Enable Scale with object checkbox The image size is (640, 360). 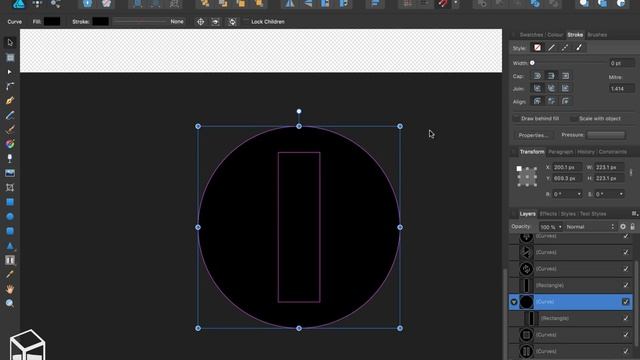coord(574,118)
